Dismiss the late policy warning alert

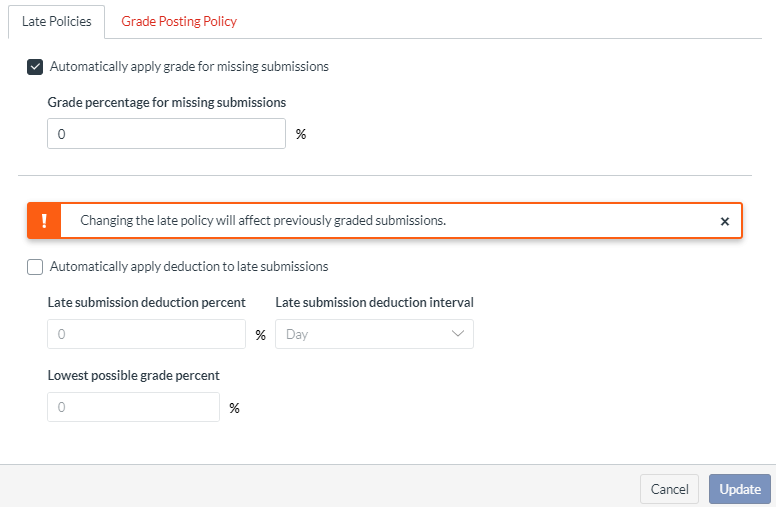(x=725, y=221)
